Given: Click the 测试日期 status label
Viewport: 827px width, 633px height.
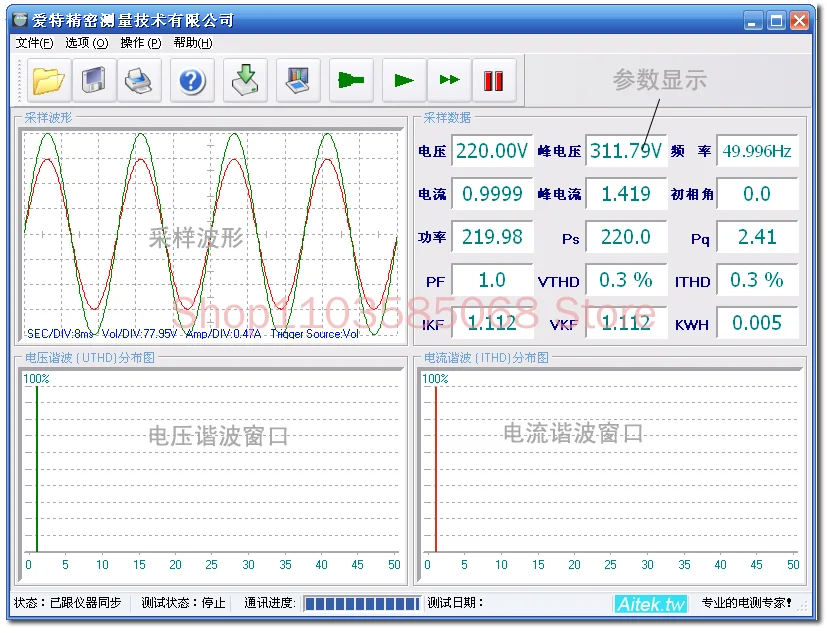Looking at the screenshot, I should tap(455, 603).
